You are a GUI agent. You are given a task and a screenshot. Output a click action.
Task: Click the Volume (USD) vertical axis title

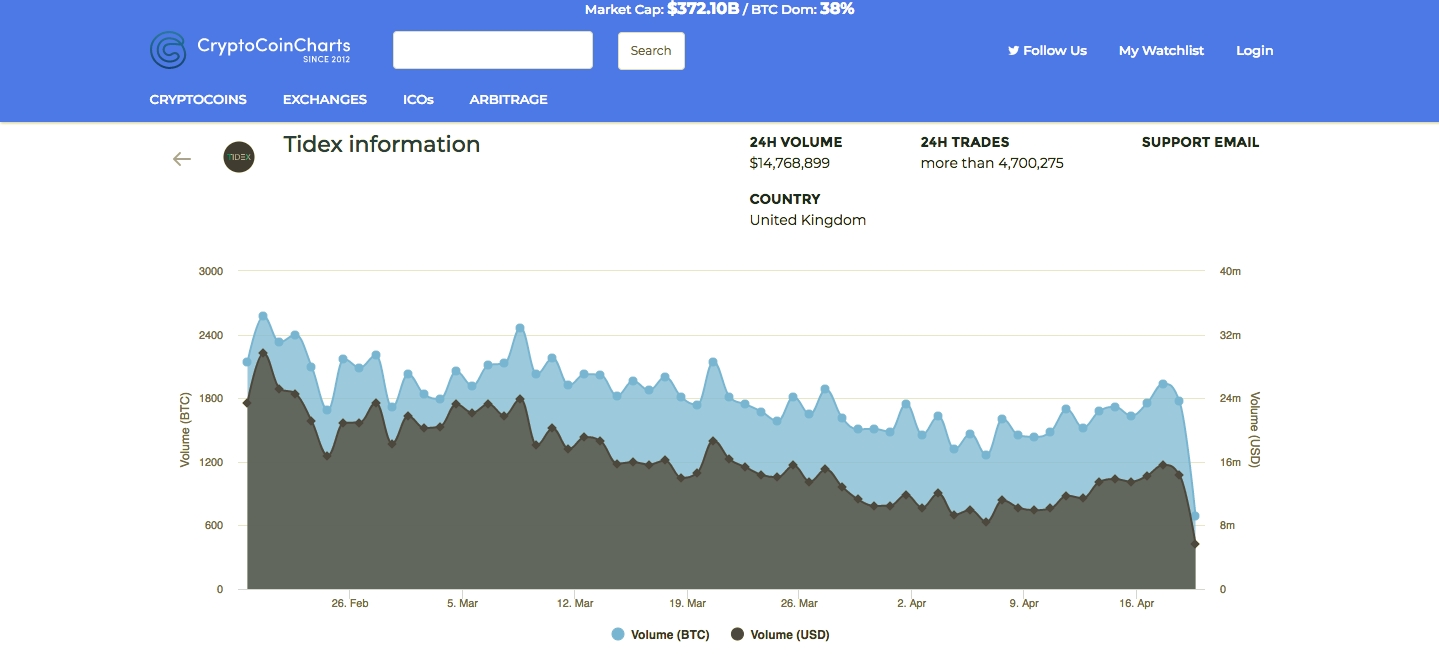[1256, 430]
